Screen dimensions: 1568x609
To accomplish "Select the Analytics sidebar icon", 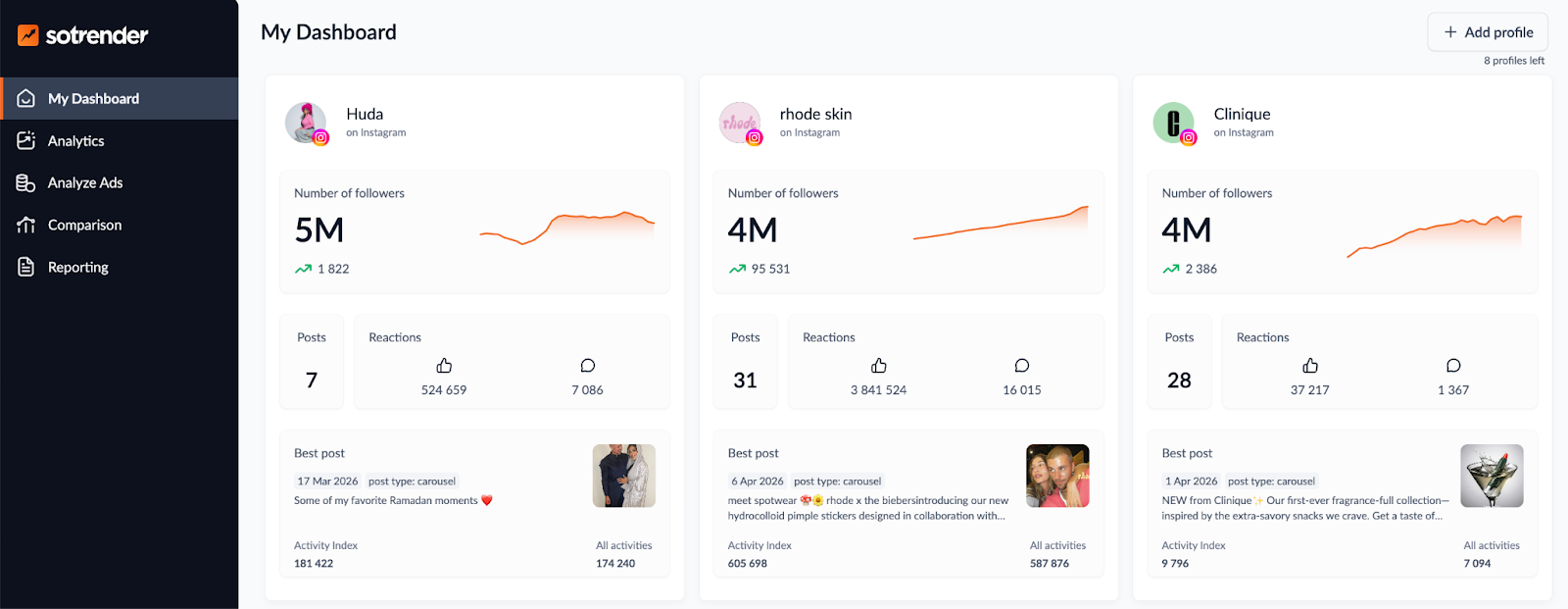I will coord(24,140).
